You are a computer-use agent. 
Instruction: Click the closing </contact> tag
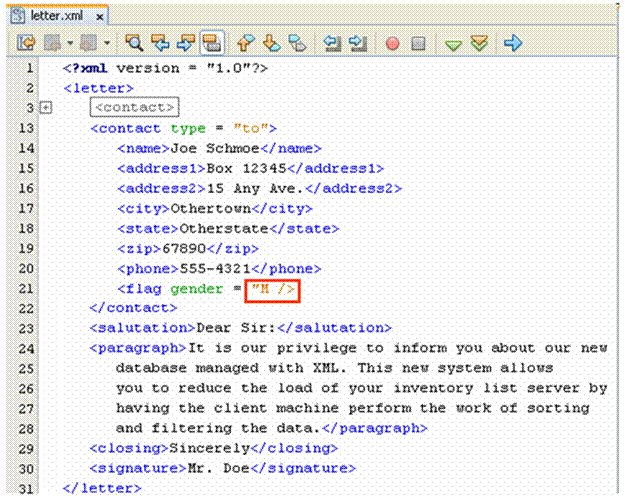[x=133, y=308]
